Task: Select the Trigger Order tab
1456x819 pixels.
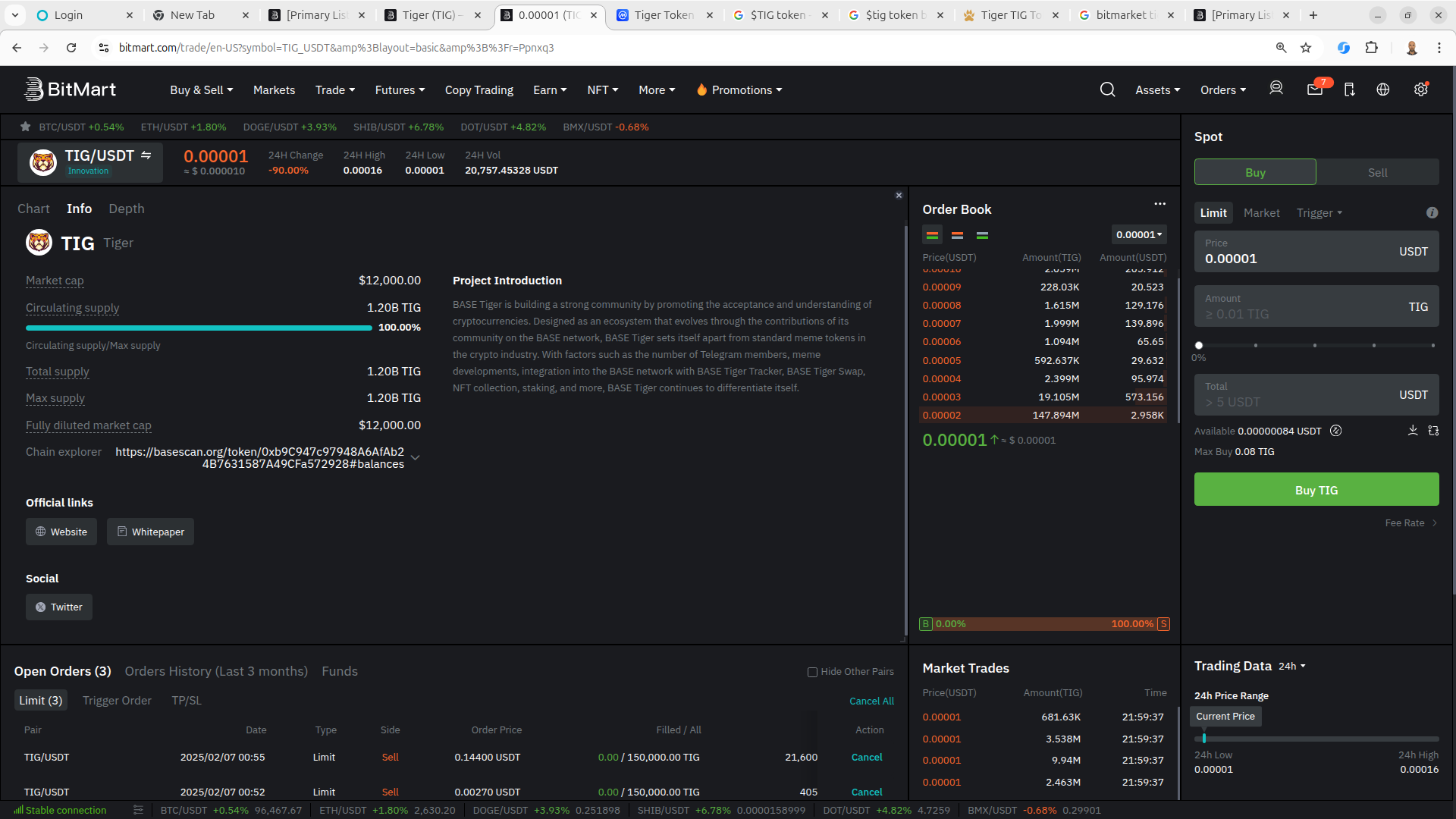Action: 117,701
